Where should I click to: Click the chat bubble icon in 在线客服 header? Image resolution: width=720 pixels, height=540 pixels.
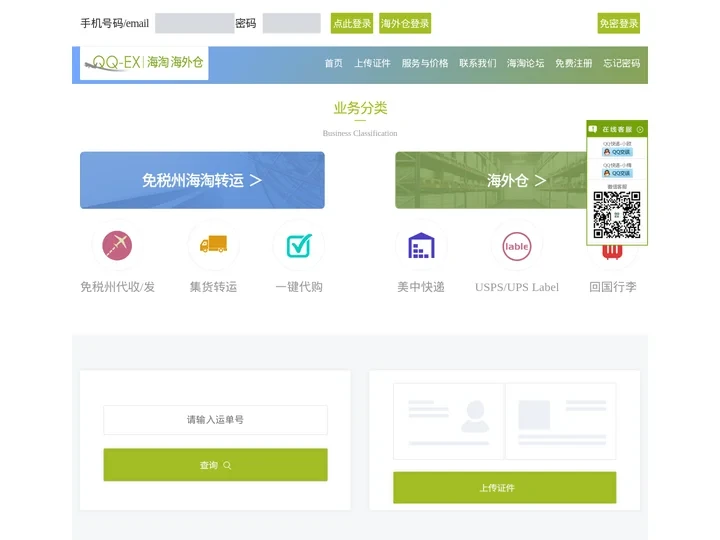593,129
